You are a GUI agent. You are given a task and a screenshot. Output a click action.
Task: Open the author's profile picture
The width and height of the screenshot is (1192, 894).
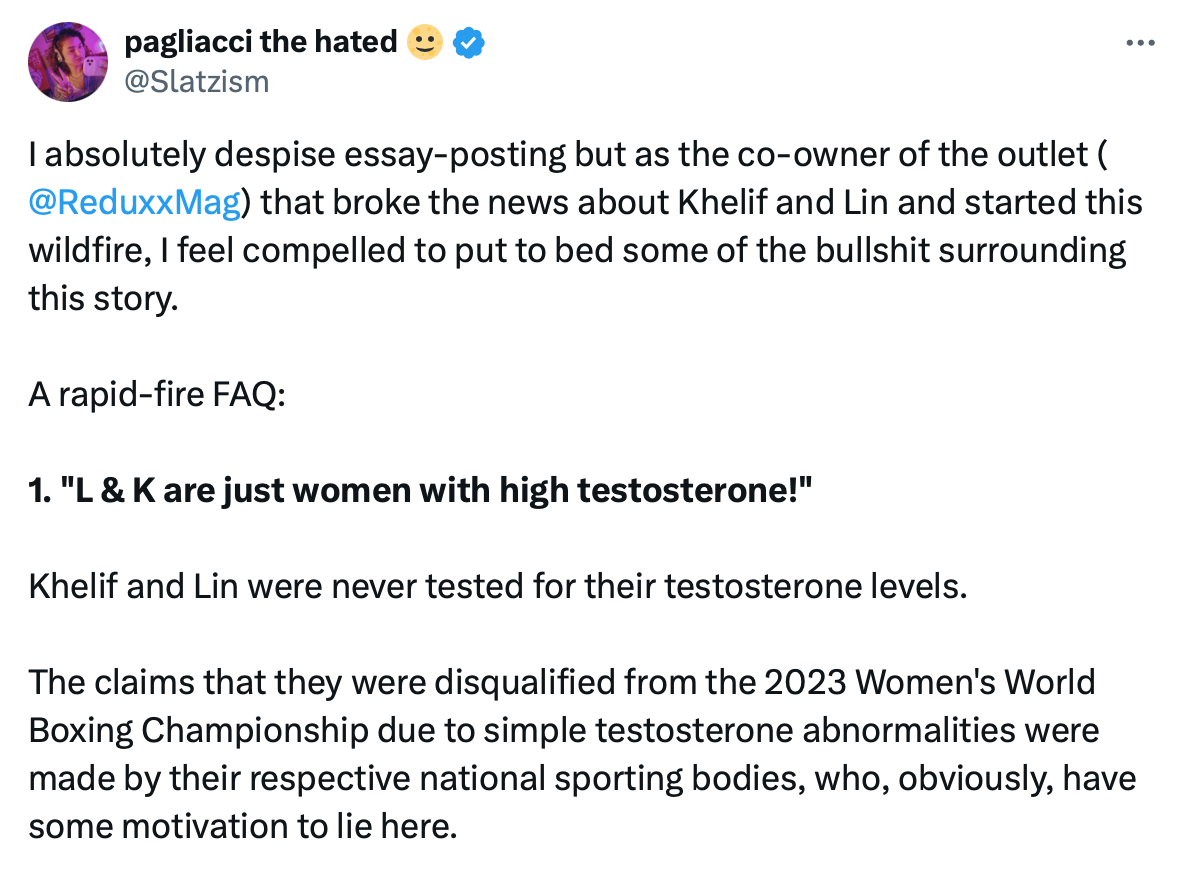[x=68, y=62]
